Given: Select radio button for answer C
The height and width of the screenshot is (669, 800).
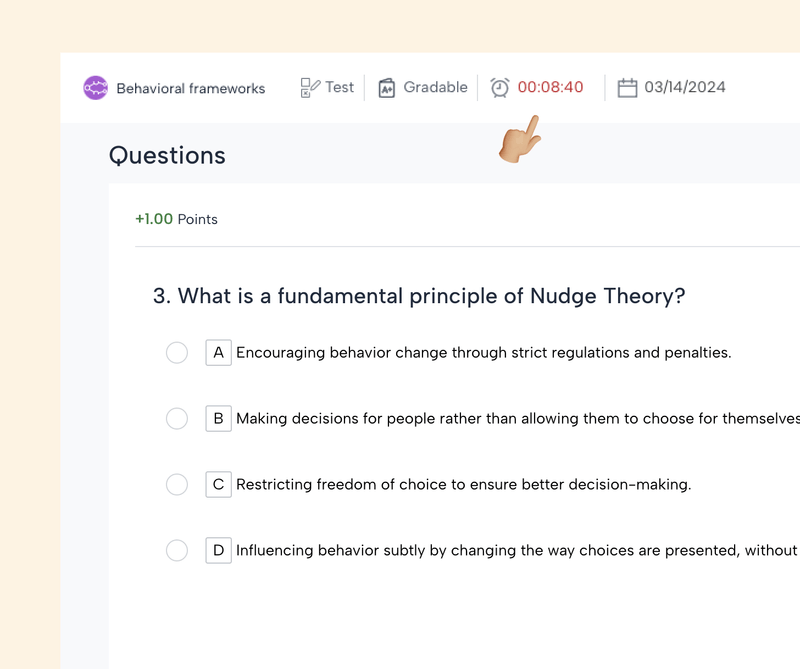Looking at the screenshot, I should [x=177, y=485].
